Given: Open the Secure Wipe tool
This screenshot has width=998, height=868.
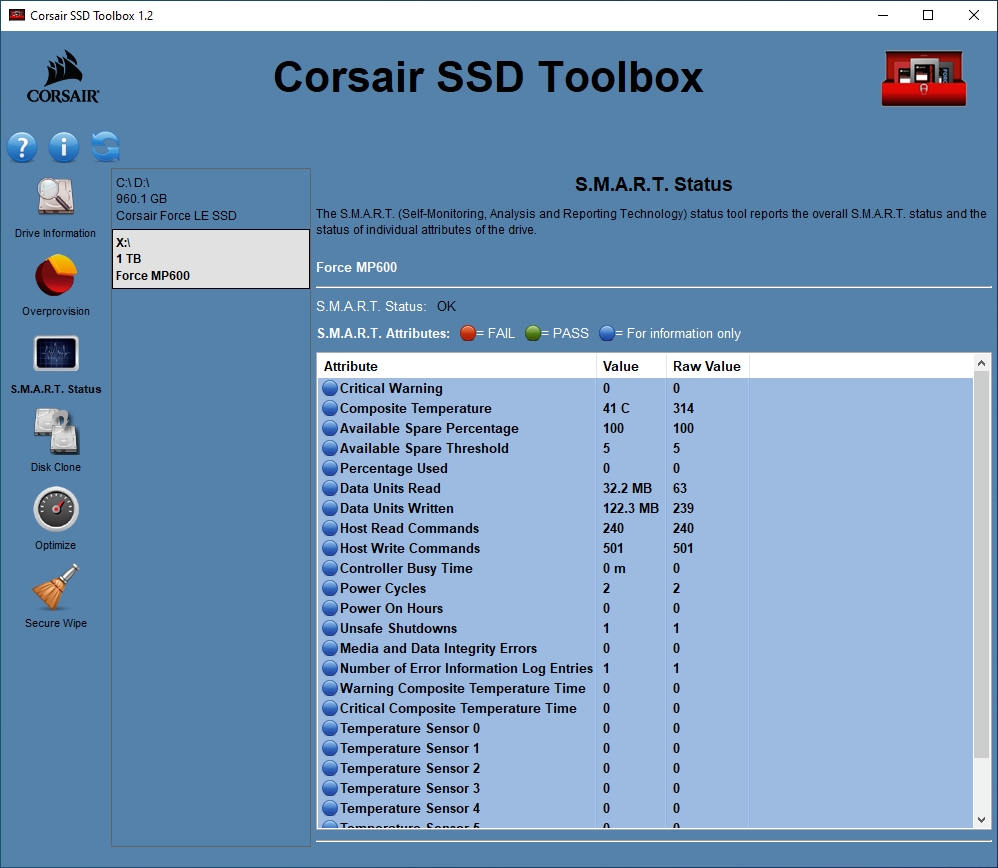Looking at the screenshot, I should pos(56,596).
